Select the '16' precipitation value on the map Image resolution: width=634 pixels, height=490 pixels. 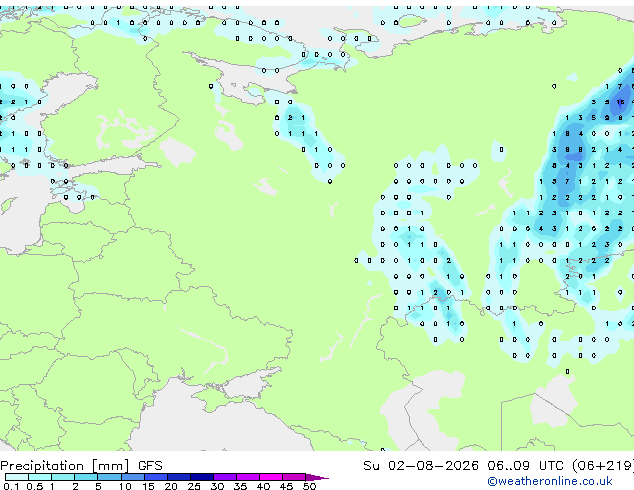[x=620, y=102]
